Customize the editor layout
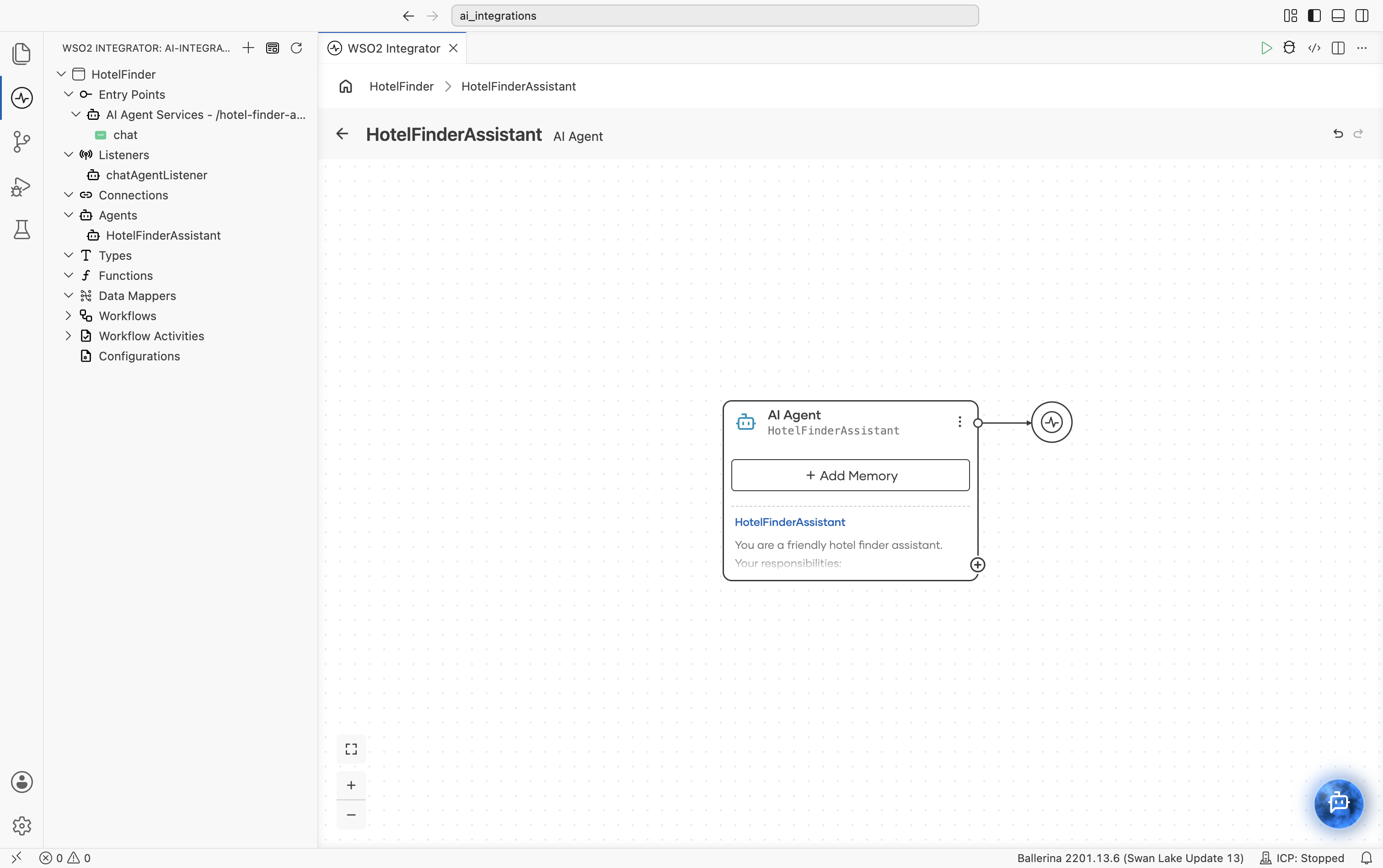The height and width of the screenshot is (868, 1383). 1290,16
